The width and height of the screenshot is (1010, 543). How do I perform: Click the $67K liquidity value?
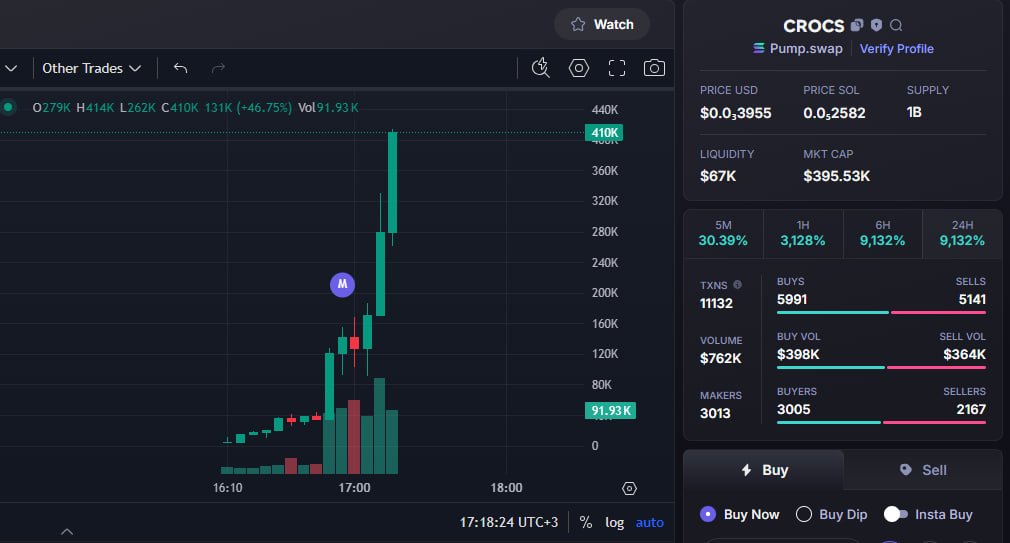pyautogui.click(x=718, y=176)
